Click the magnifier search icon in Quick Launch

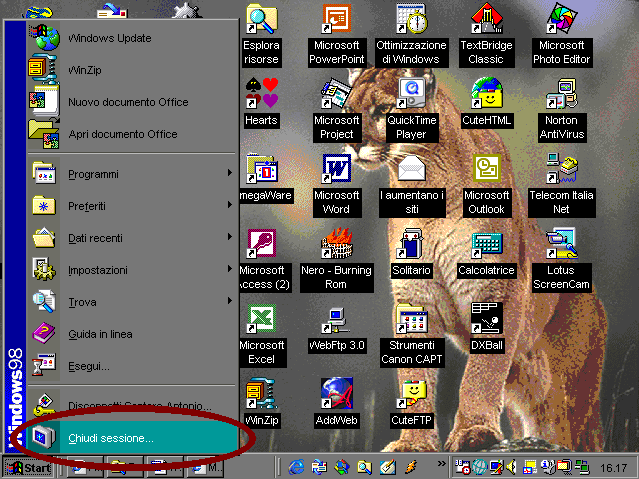364,467
